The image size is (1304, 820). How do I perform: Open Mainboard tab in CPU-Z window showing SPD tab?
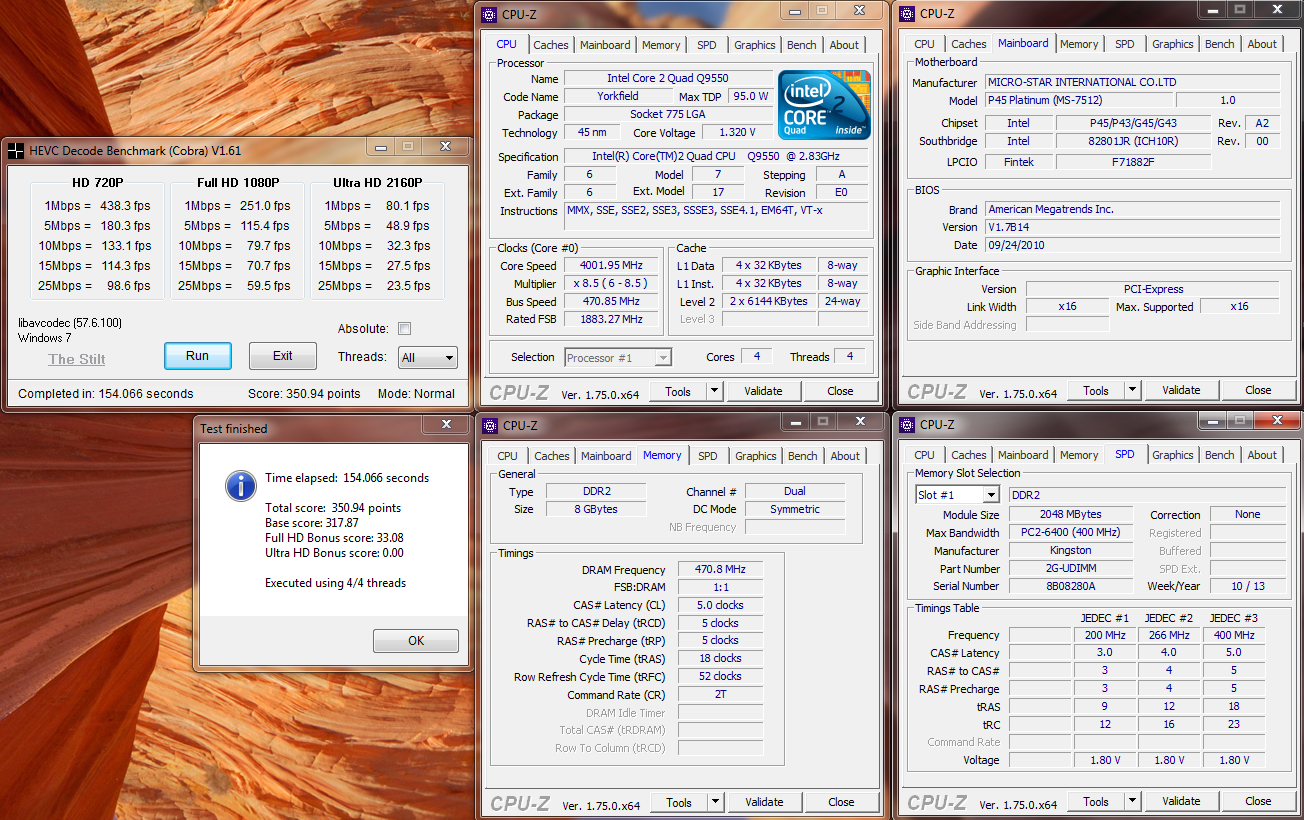coord(1023,455)
